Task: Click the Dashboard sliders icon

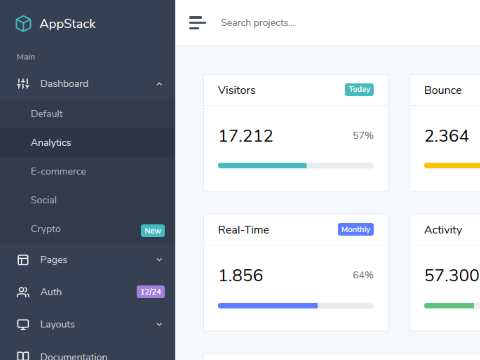Action: (23, 84)
